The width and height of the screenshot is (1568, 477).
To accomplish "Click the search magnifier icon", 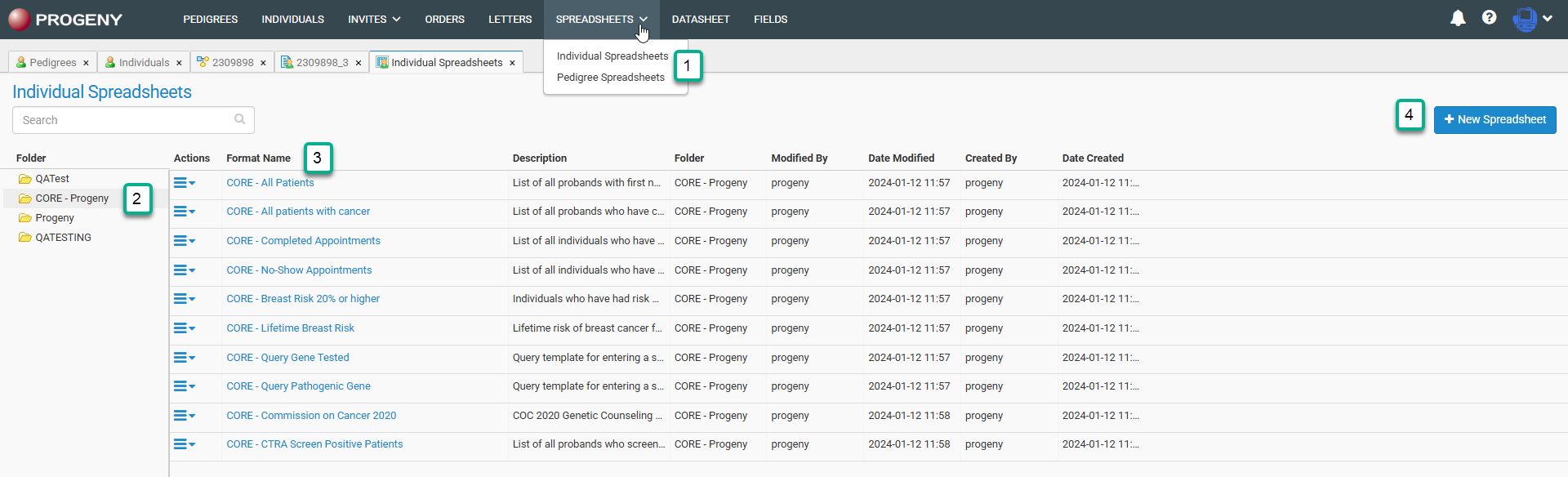I will [x=239, y=119].
